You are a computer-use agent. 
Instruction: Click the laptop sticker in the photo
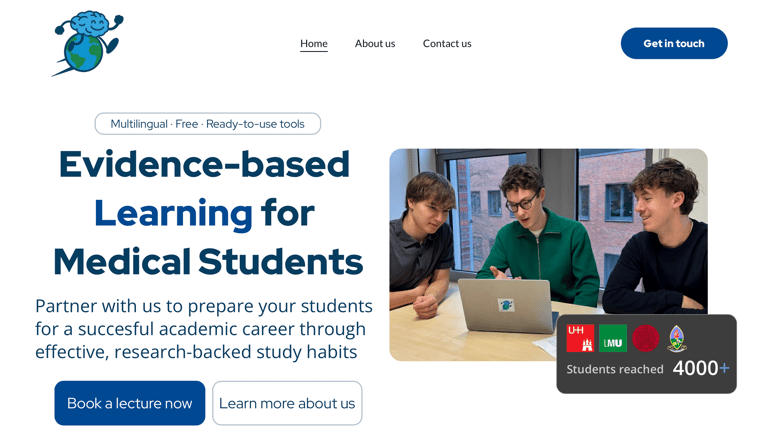(507, 305)
